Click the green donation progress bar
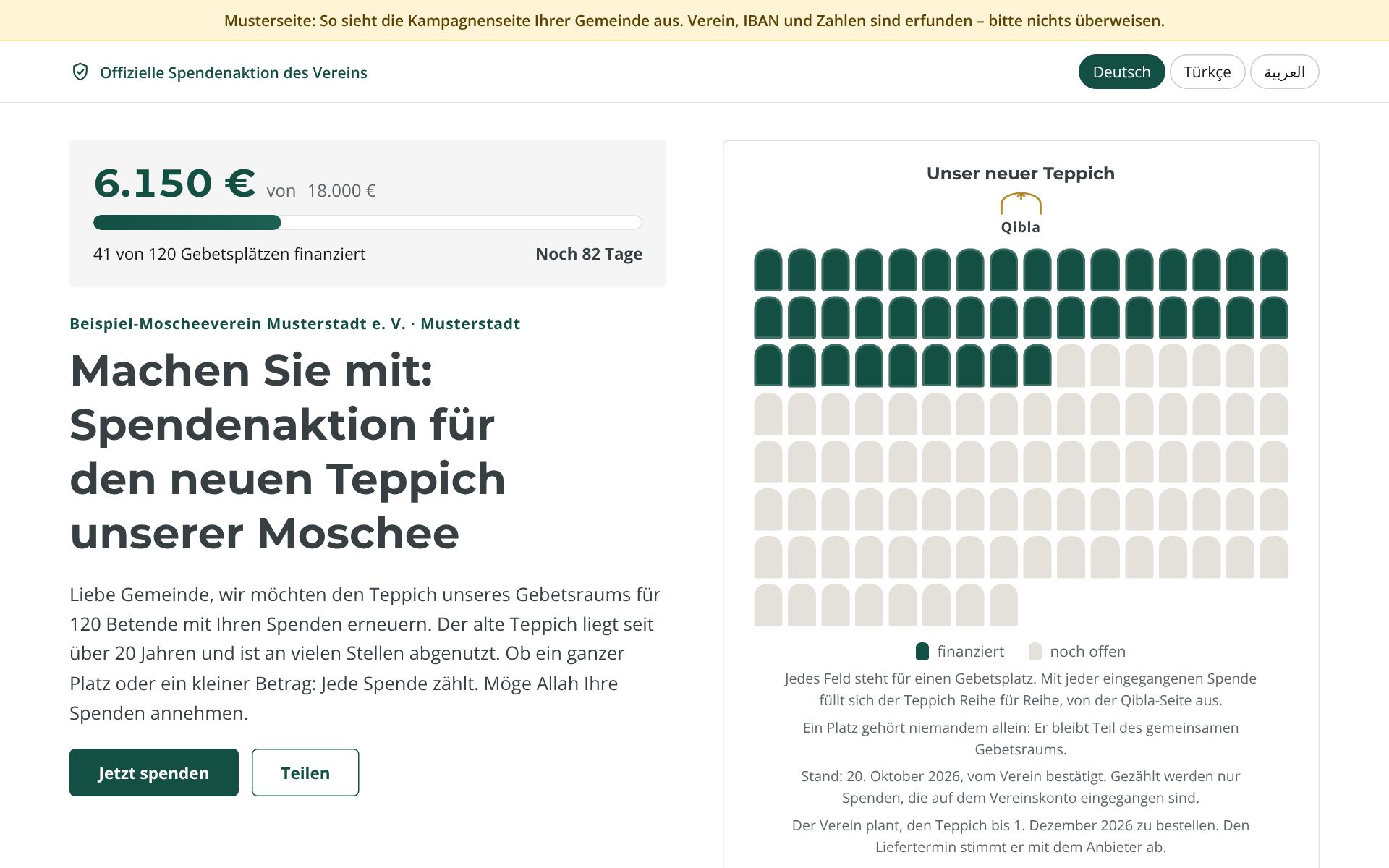Screen dimensions: 1389x868 tap(368, 222)
